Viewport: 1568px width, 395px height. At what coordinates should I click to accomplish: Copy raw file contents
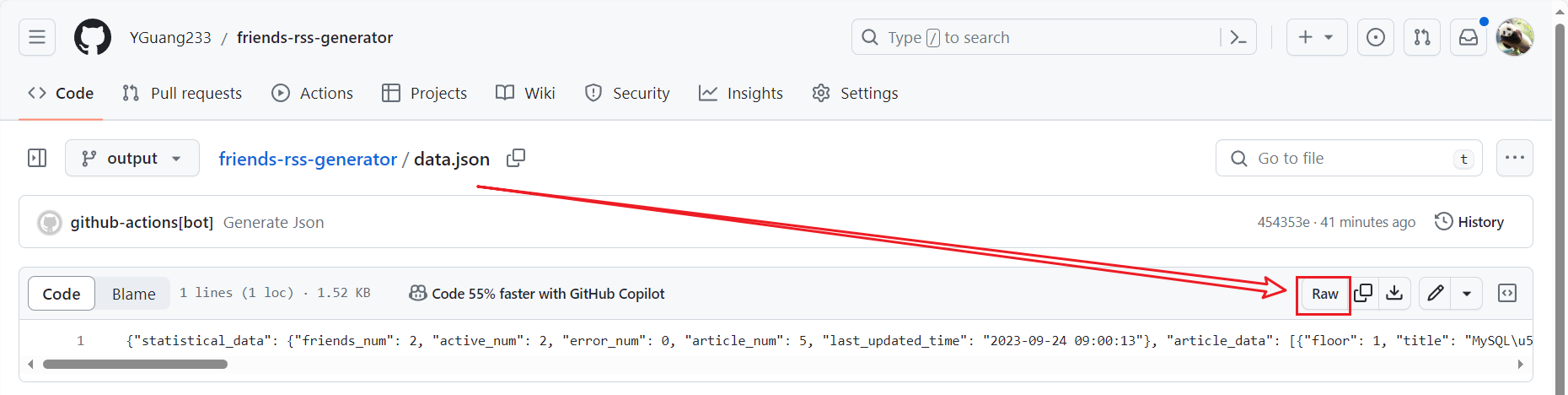[x=1363, y=293]
